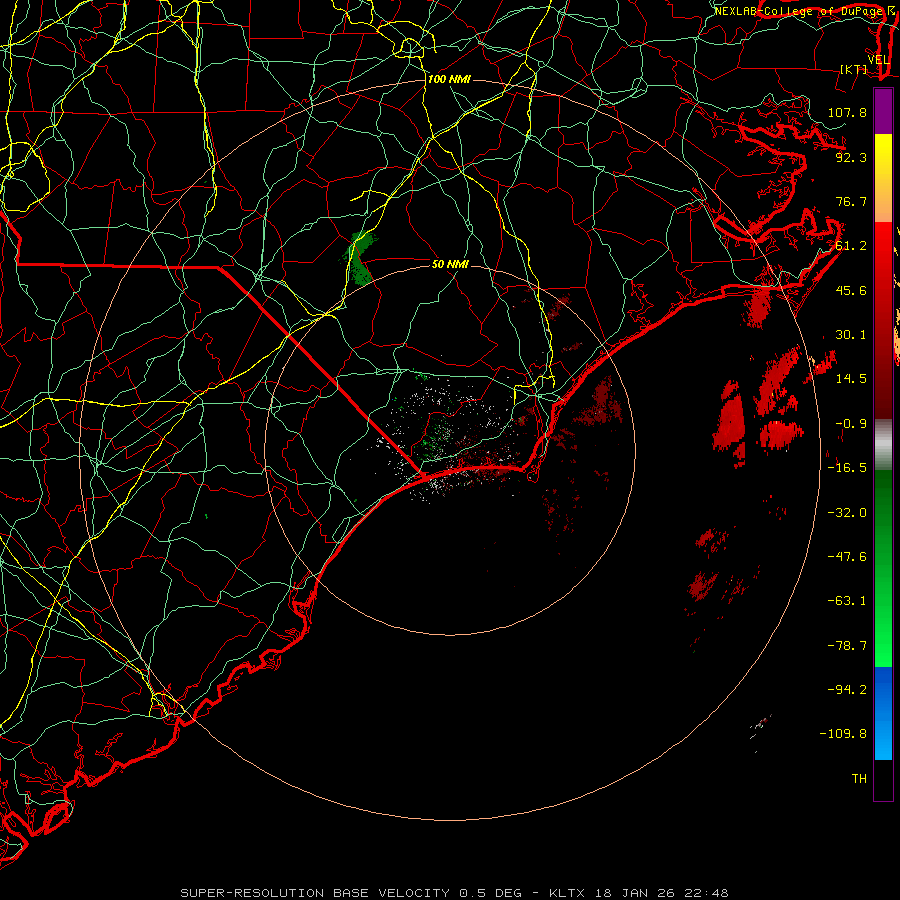
Task: Click the [KT] units label
Action: point(854,69)
